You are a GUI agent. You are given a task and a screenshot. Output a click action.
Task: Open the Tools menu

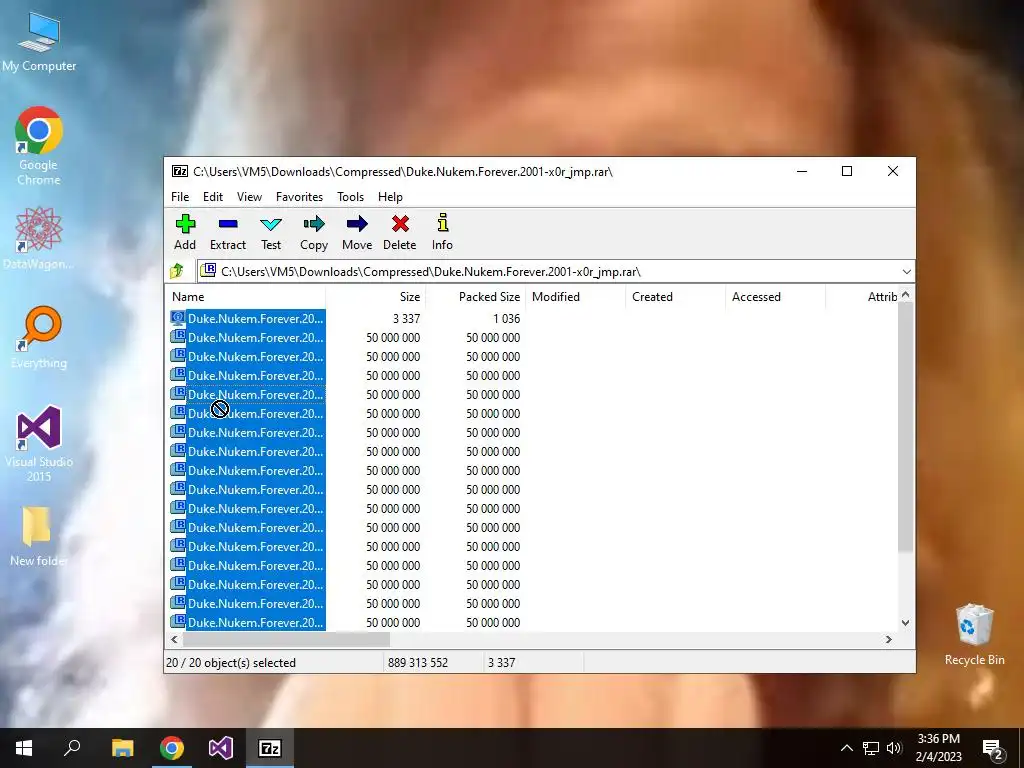click(x=350, y=197)
